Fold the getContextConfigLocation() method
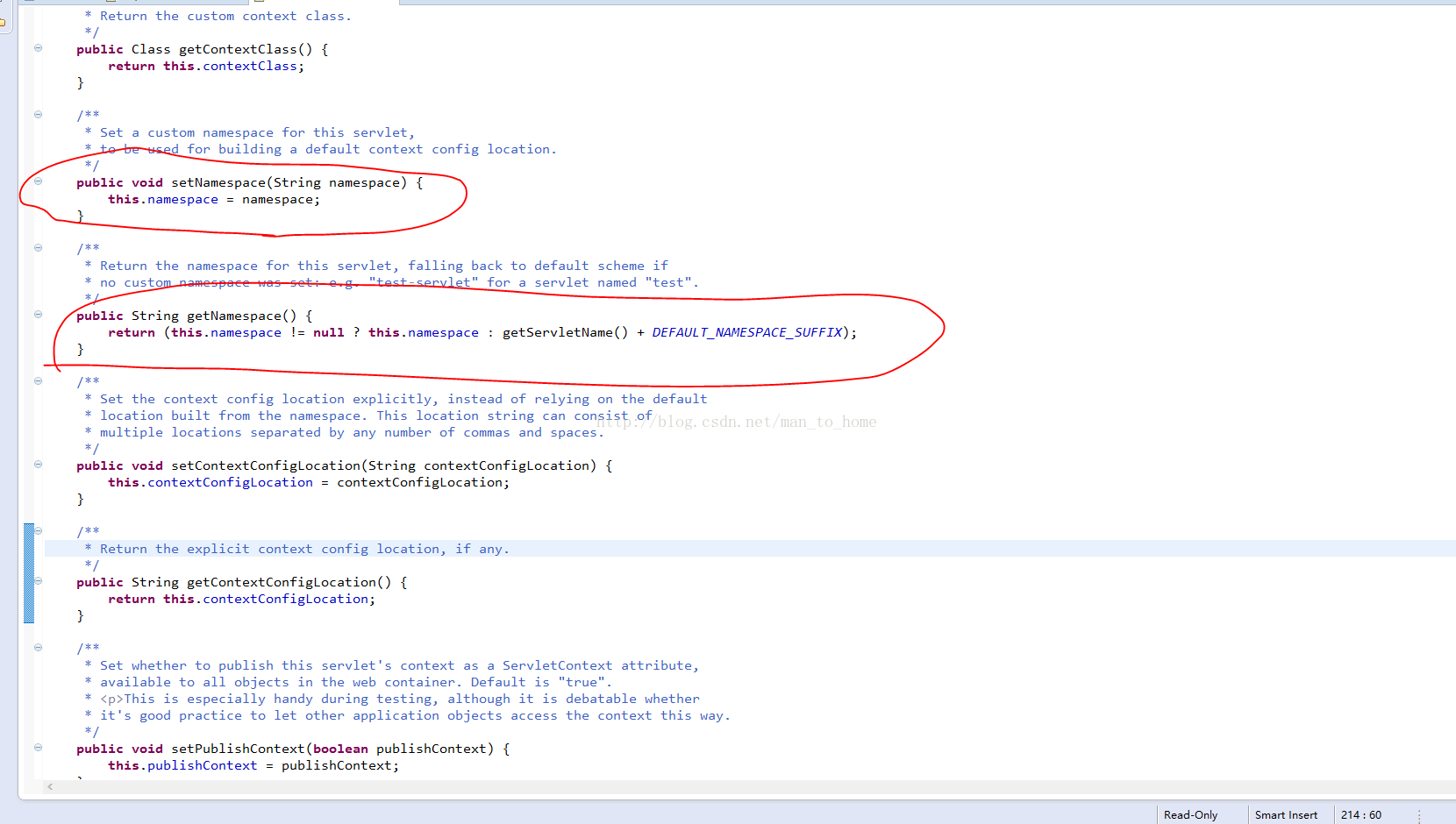This screenshot has height=824, width=1456. (x=38, y=581)
